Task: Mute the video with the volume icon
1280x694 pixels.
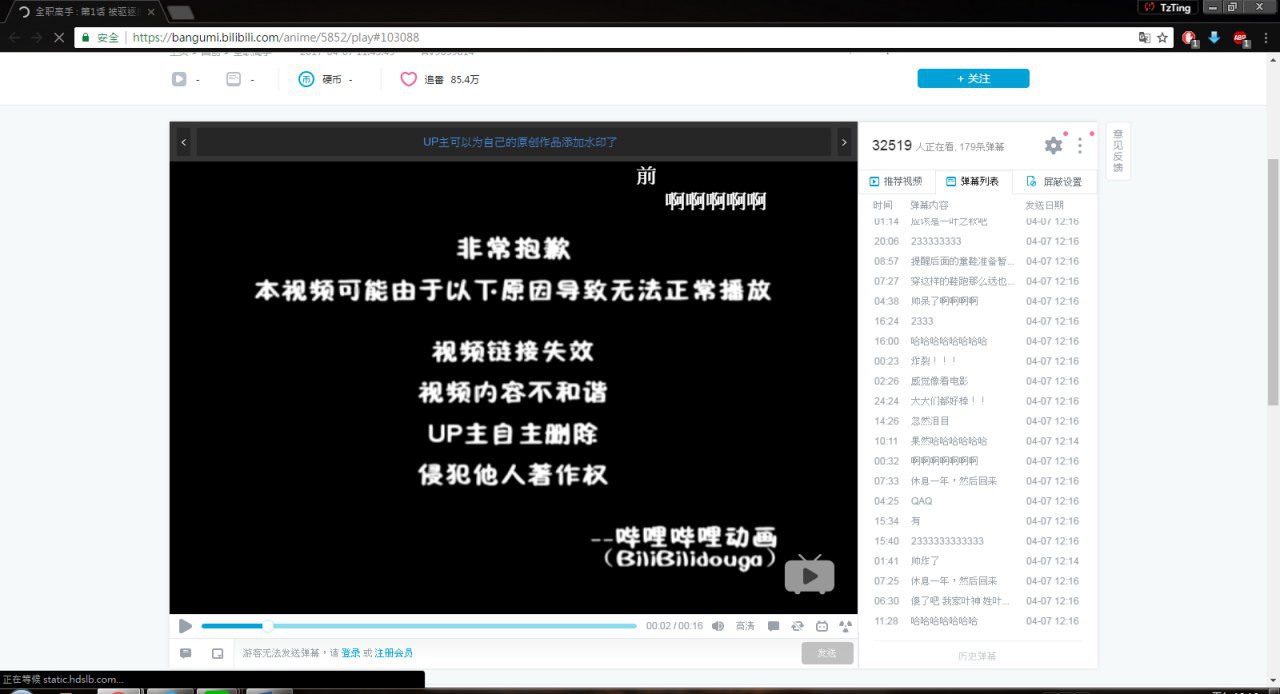Action: [717, 626]
